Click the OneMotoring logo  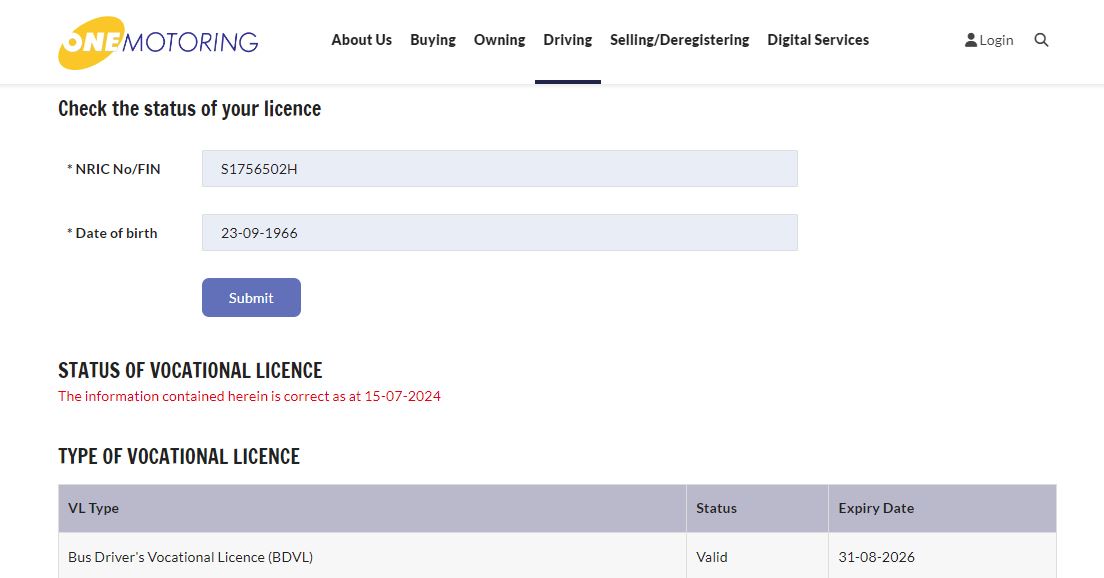point(158,42)
